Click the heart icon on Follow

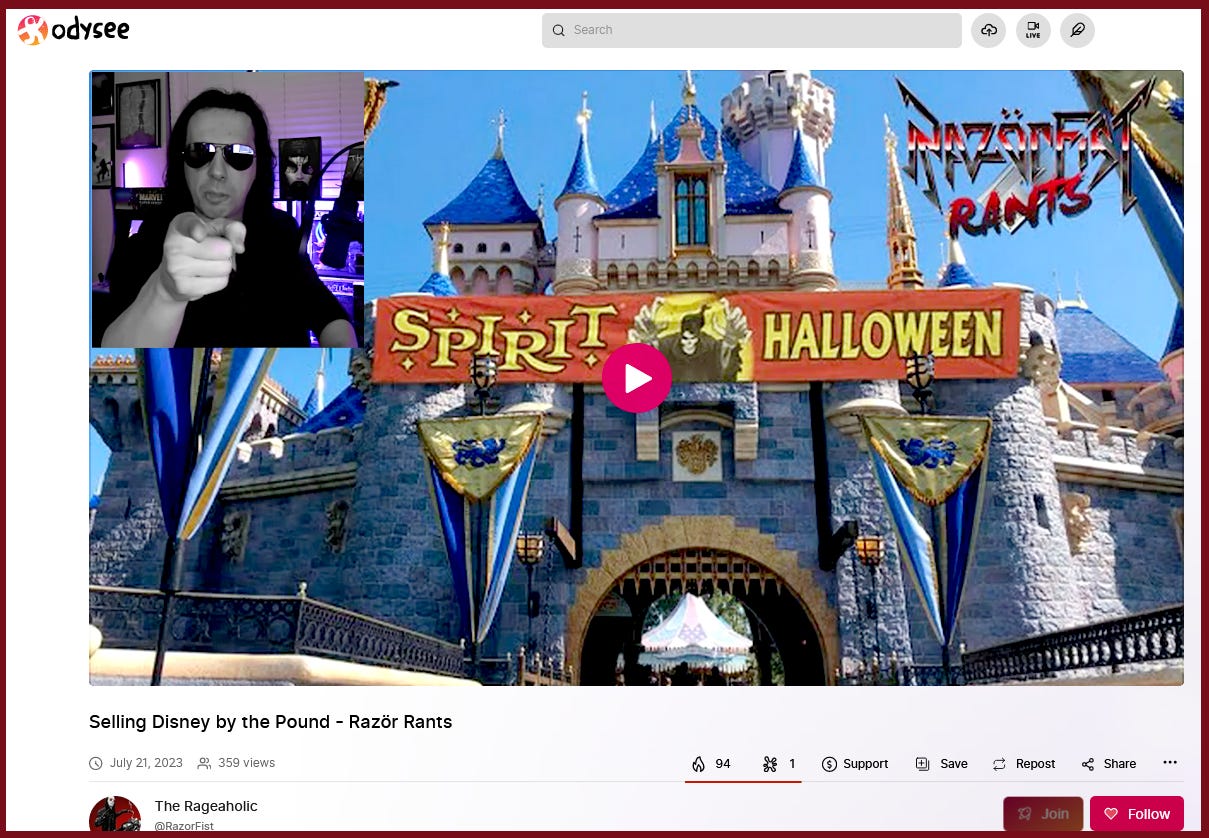[1111, 814]
